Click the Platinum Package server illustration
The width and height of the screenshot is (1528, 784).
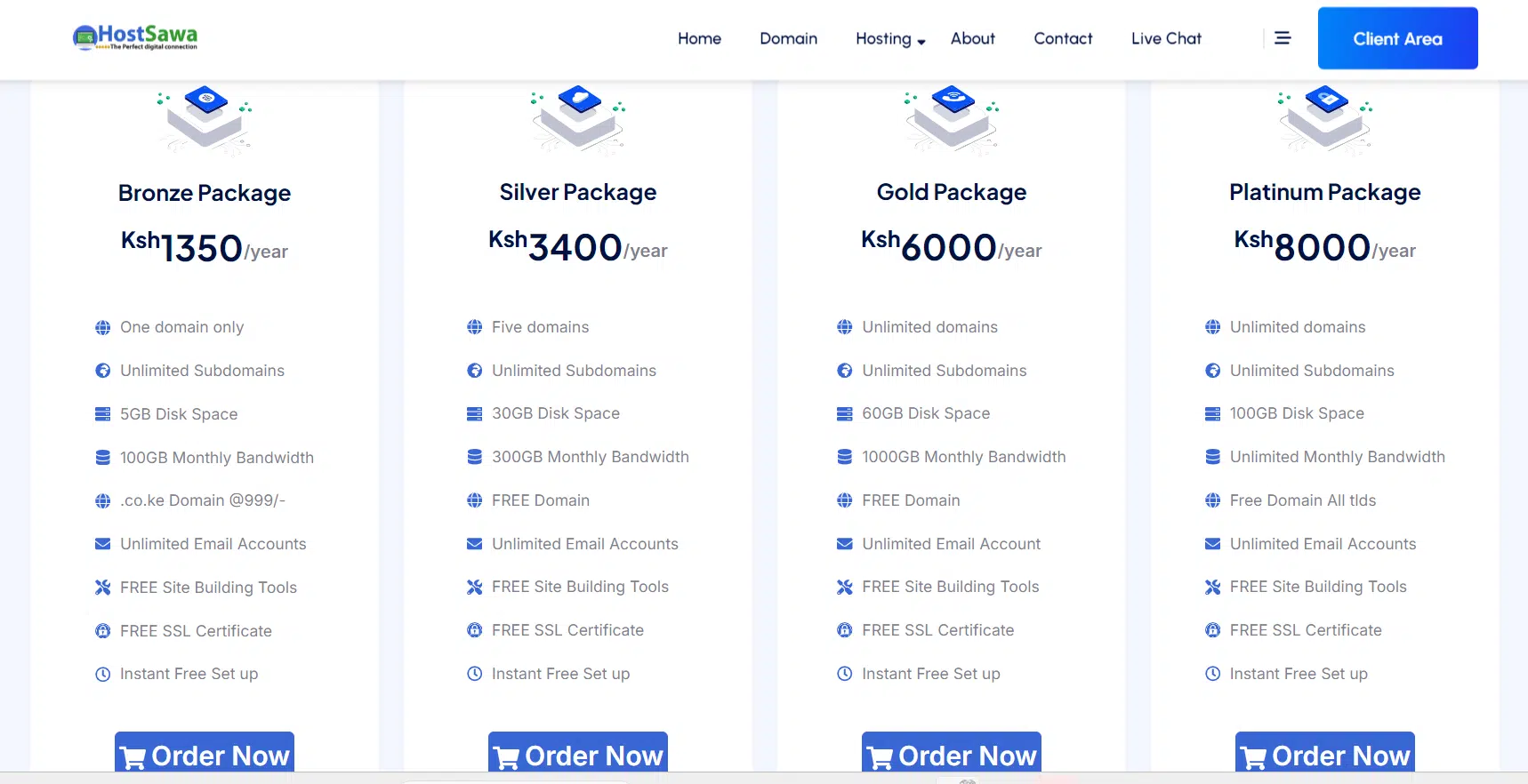tap(1326, 119)
